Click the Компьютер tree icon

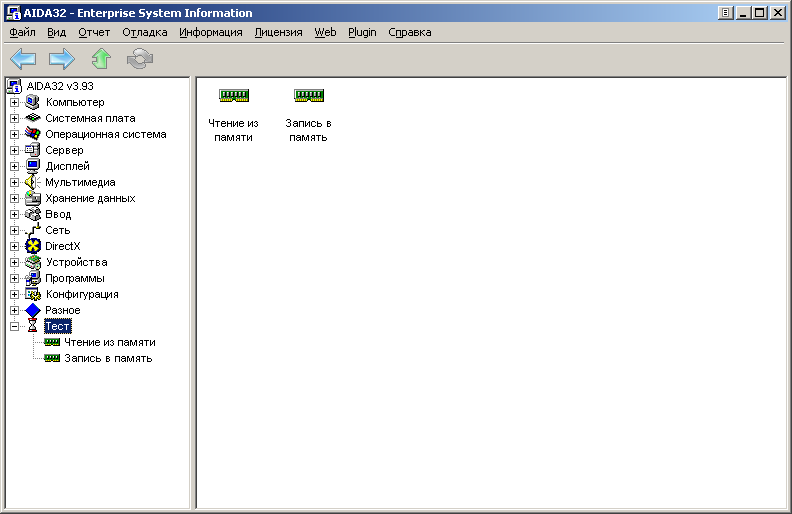[x=33, y=102]
